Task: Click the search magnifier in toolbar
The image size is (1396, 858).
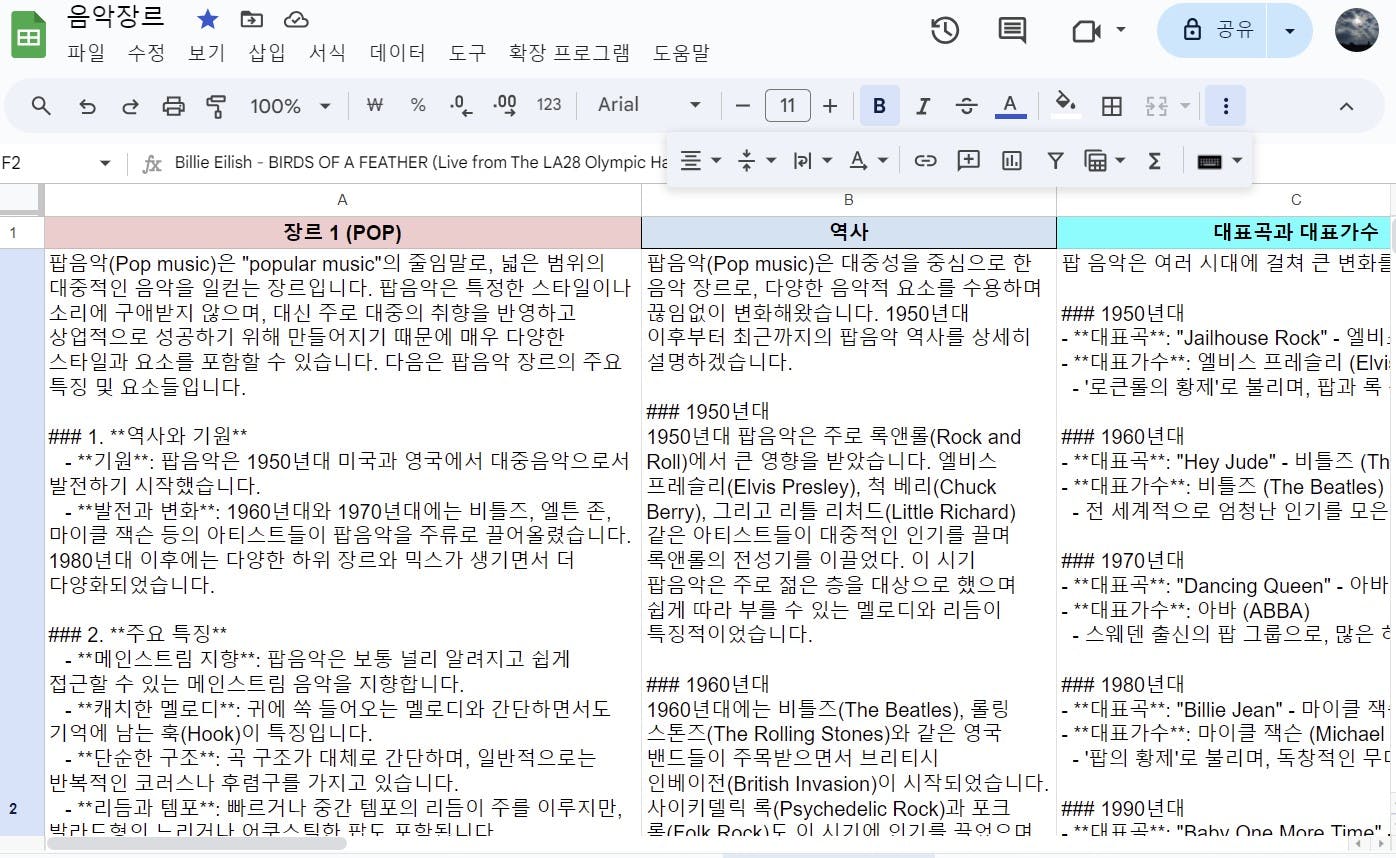Action: 41,106
